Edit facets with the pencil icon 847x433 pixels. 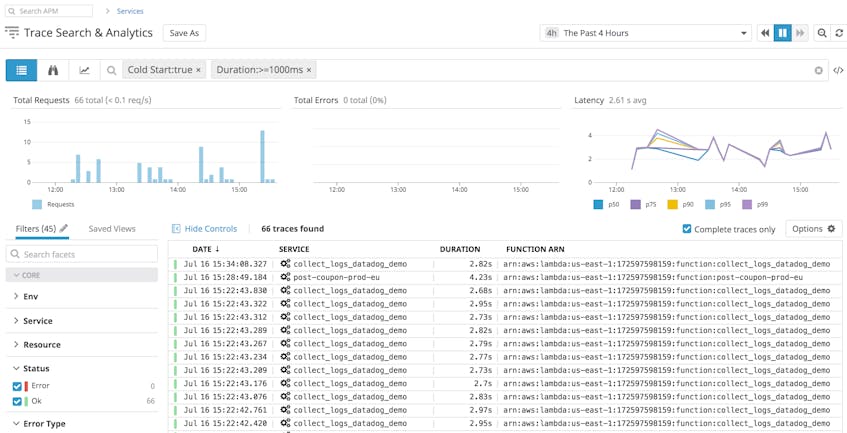tap(64, 228)
